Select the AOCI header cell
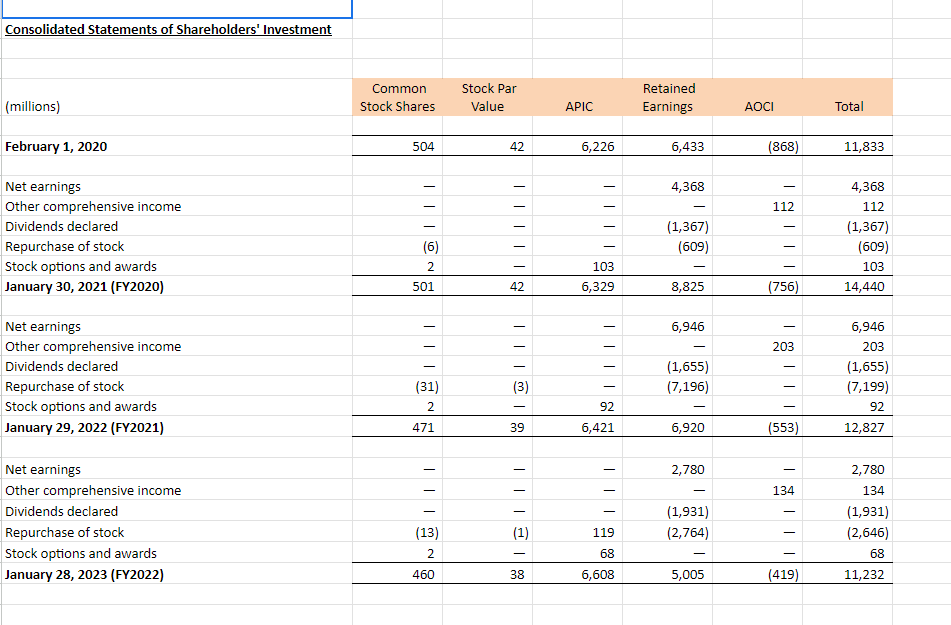The width and height of the screenshot is (951, 625). coord(758,97)
